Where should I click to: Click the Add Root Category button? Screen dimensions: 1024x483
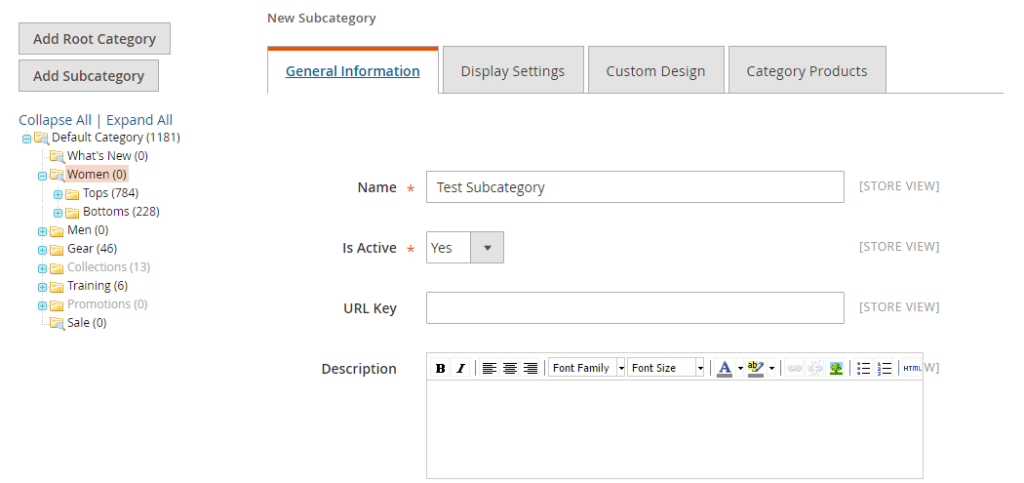pos(94,39)
